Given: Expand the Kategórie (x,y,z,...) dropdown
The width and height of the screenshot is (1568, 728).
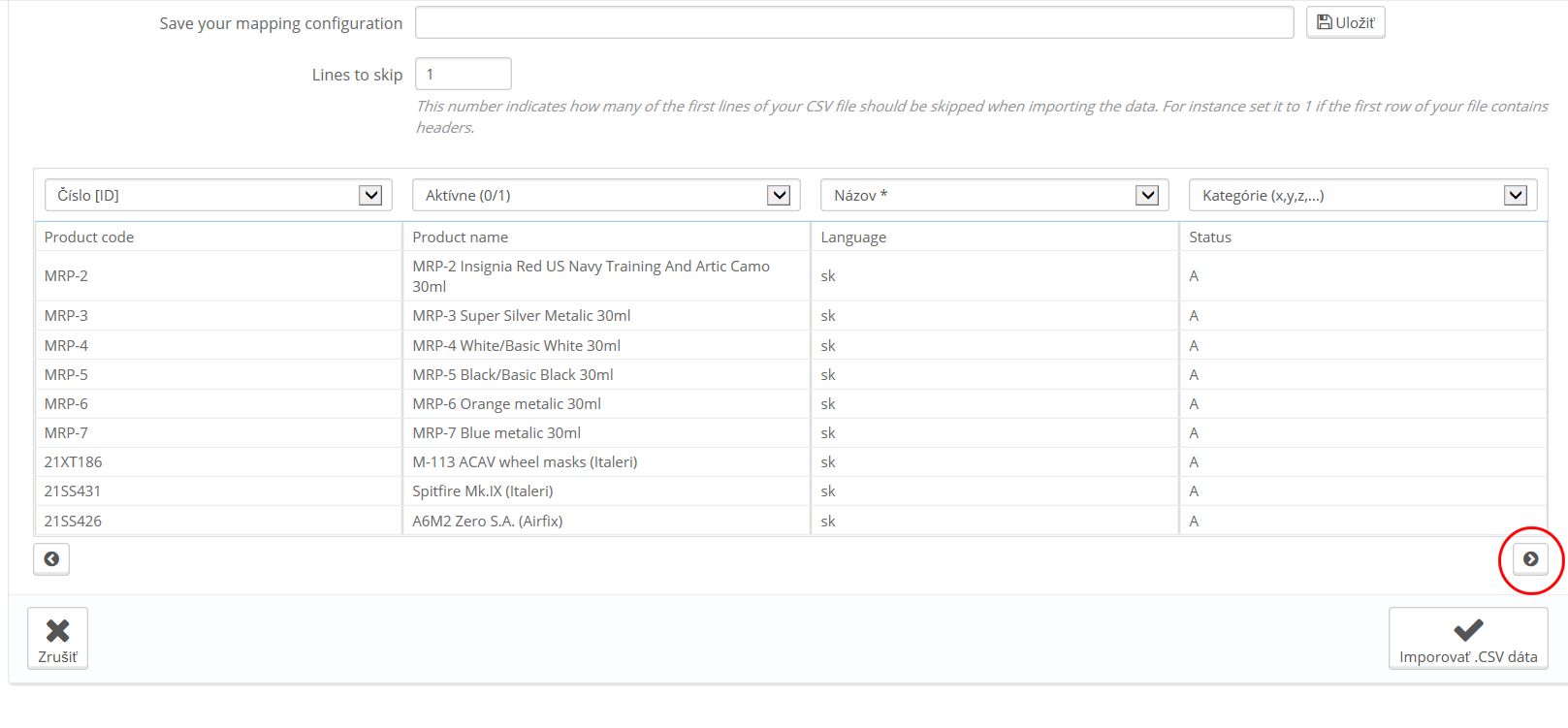Looking at the screenshot, I should click(1362, 195).
